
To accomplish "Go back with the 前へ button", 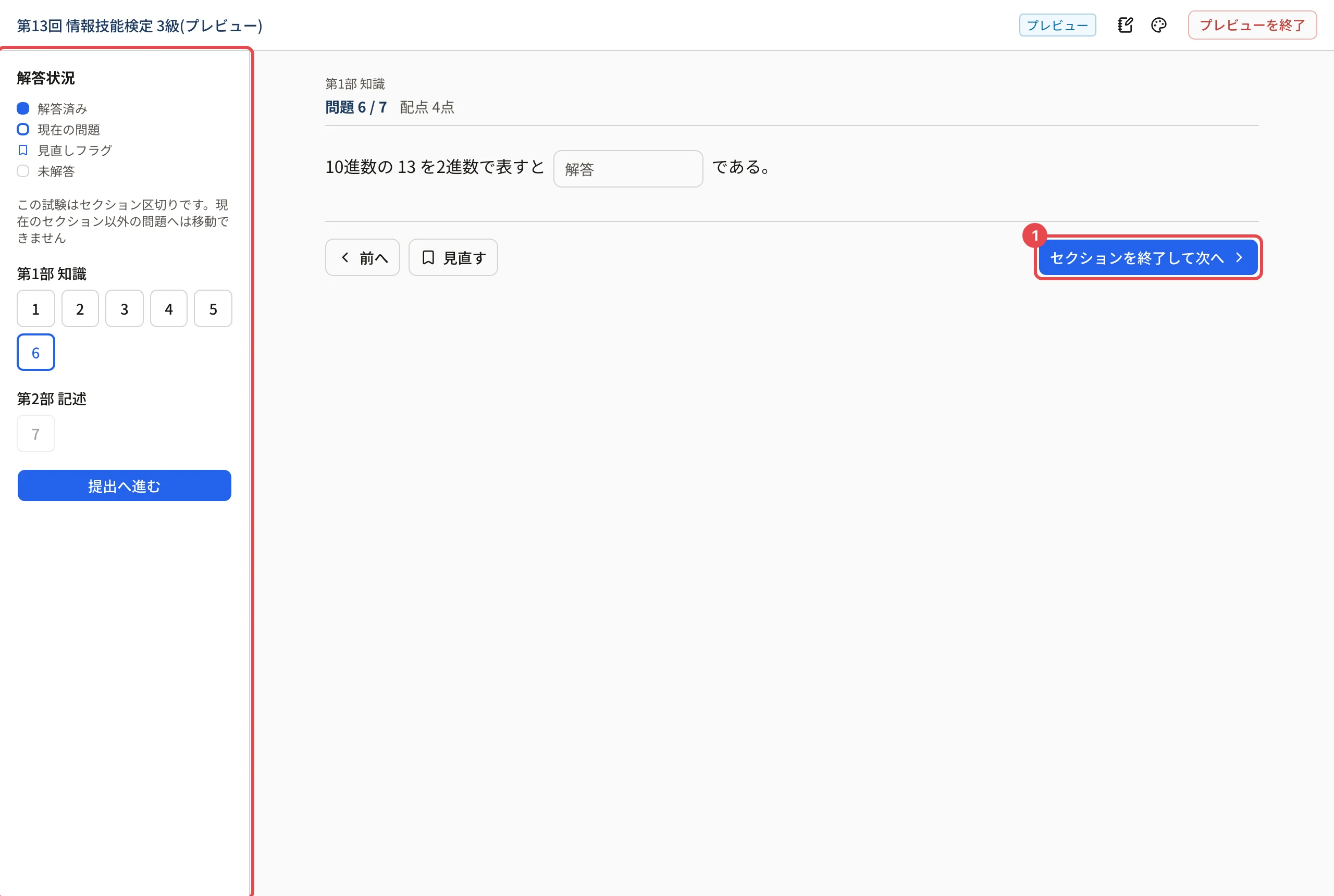I will coord(362,258).
